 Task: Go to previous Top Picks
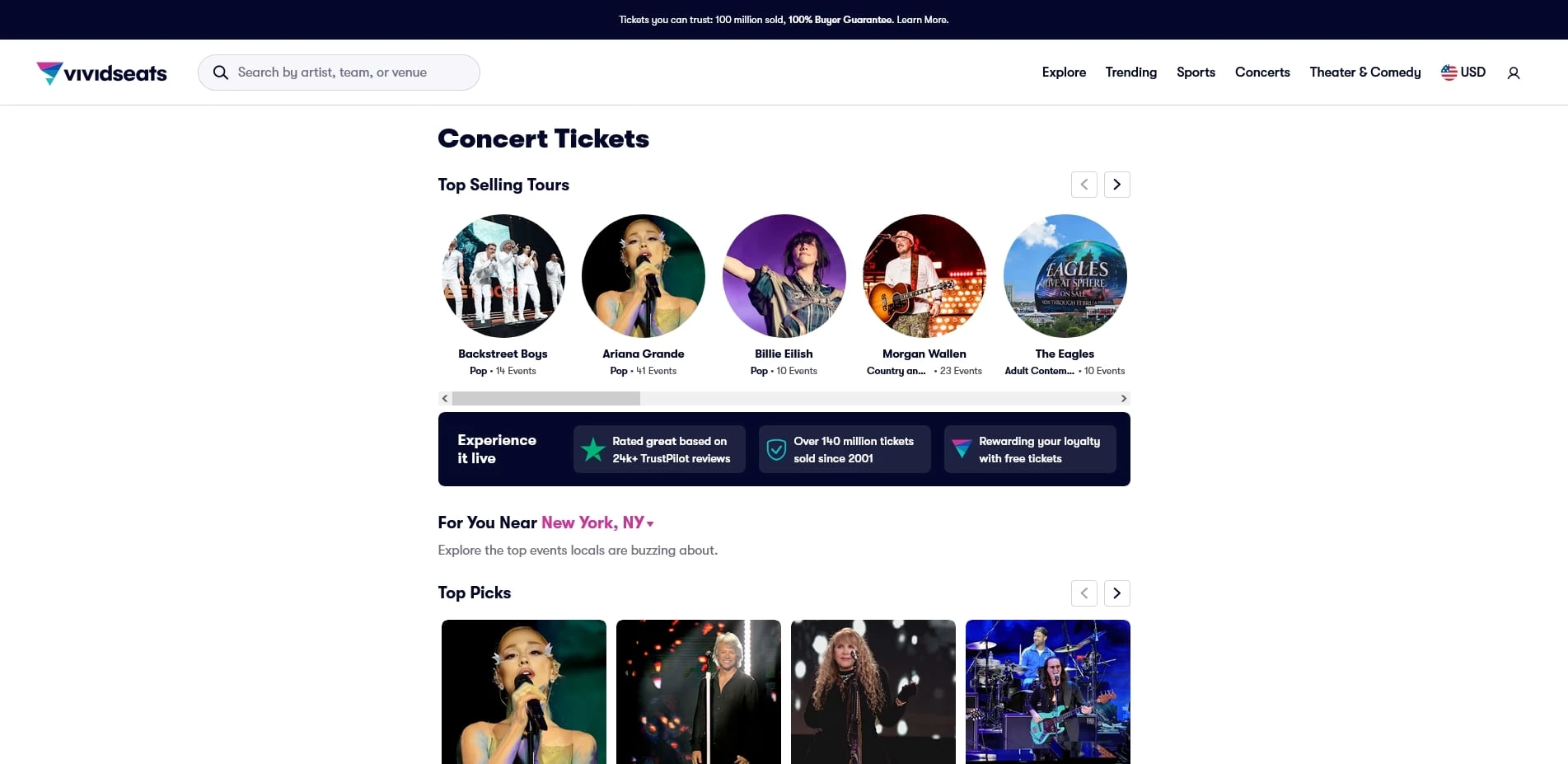click(1084, 593)
